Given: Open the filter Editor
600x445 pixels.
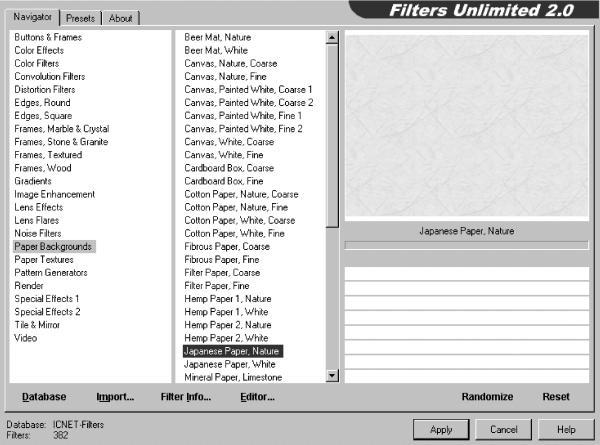Looking at the screenshot, I should pos(258,396).
